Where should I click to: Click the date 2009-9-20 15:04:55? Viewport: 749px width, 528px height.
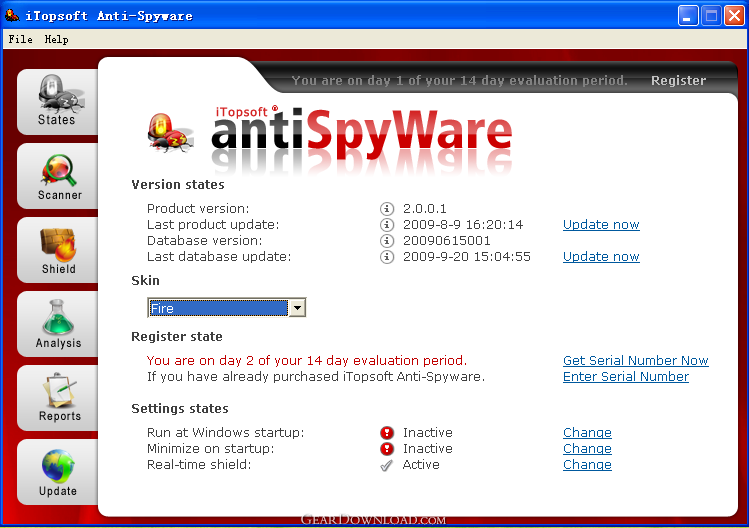[467, 257]
